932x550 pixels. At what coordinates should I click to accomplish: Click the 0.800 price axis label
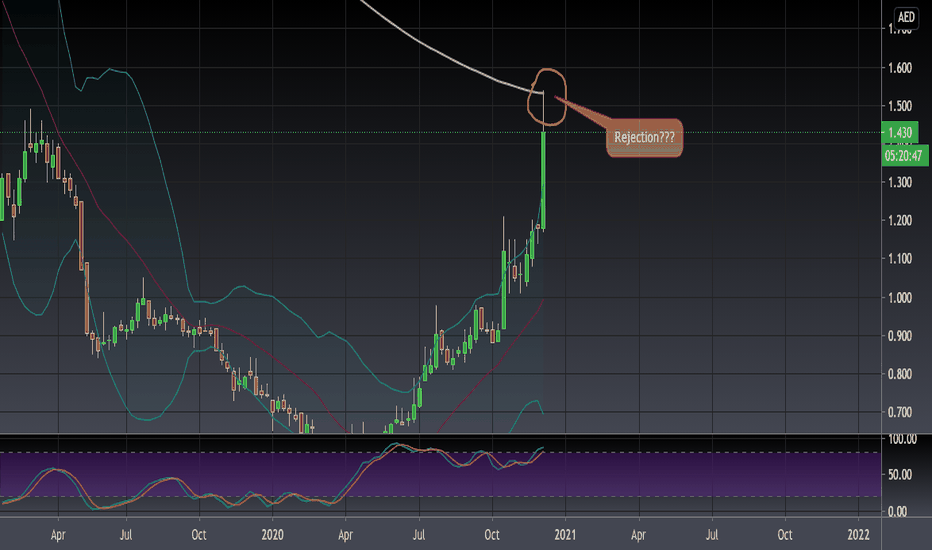900,374
